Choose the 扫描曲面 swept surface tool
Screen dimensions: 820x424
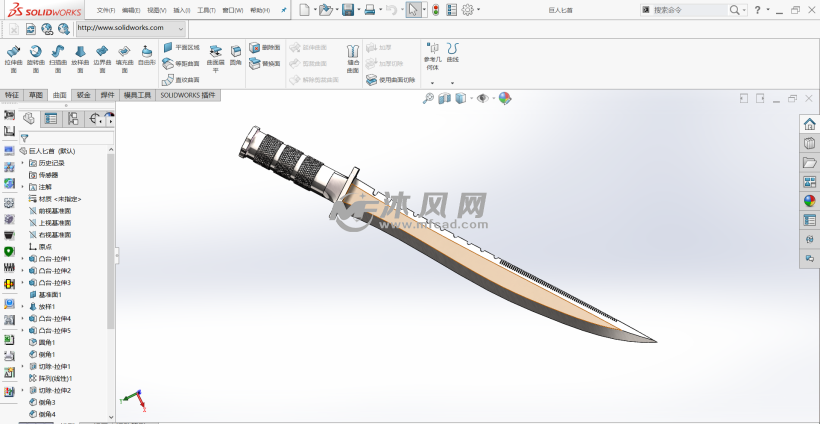tap(58, 58)
